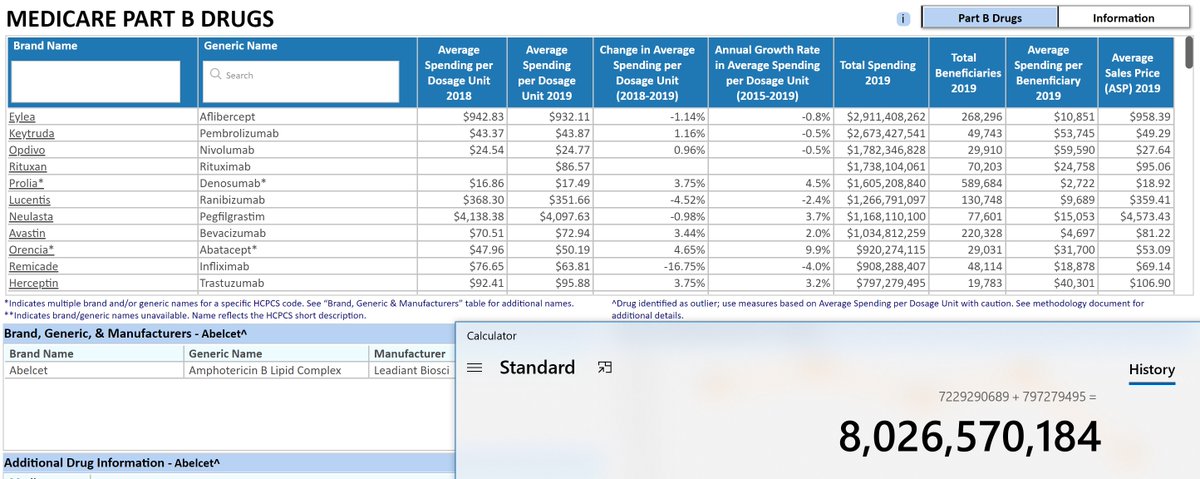Viewport: 1200px width, 479px height.
Task: Select the Manufacturer column header
Action: click(409, 353)
